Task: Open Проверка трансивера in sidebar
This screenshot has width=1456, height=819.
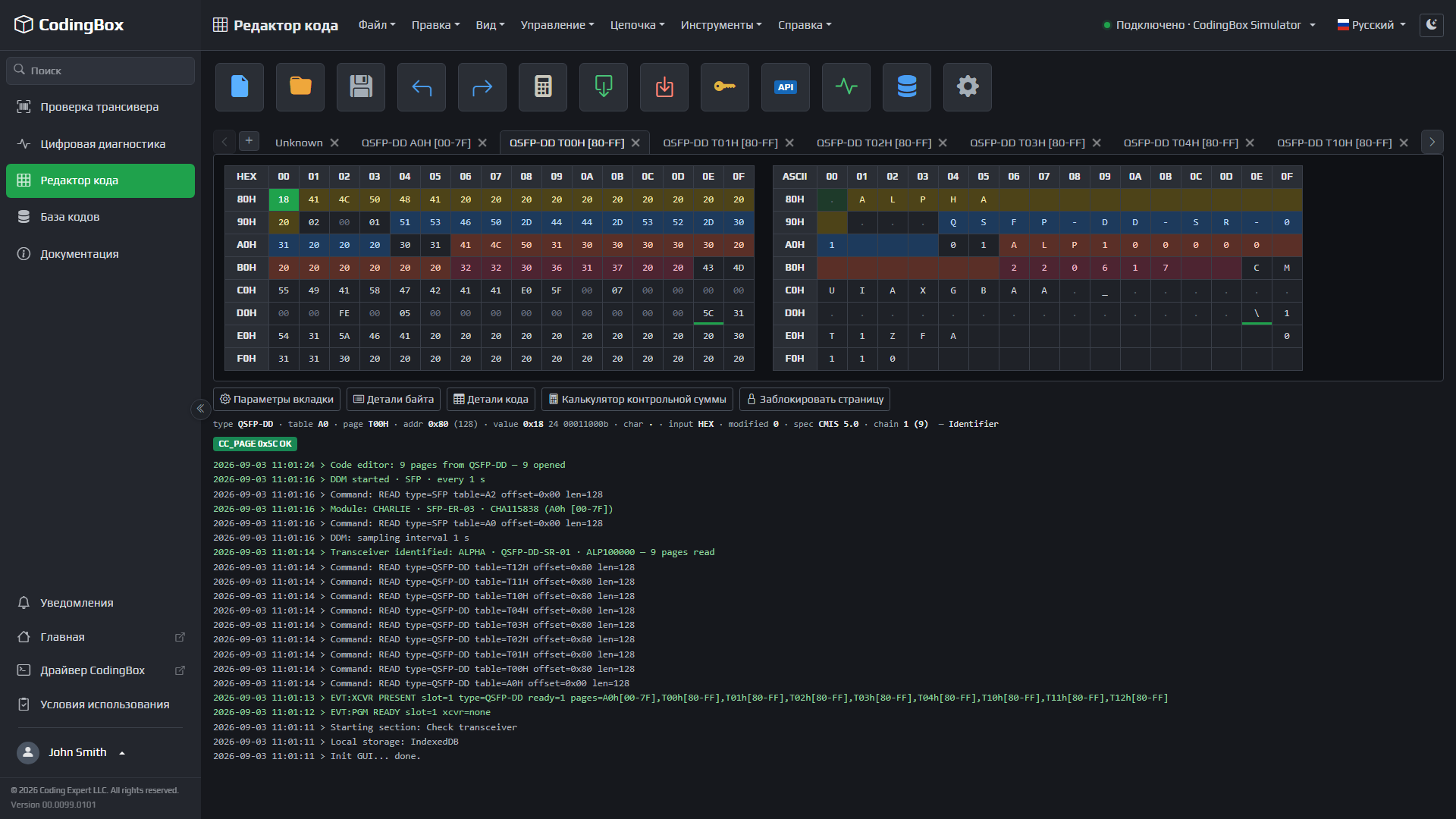Action: [x=100, y=107]
